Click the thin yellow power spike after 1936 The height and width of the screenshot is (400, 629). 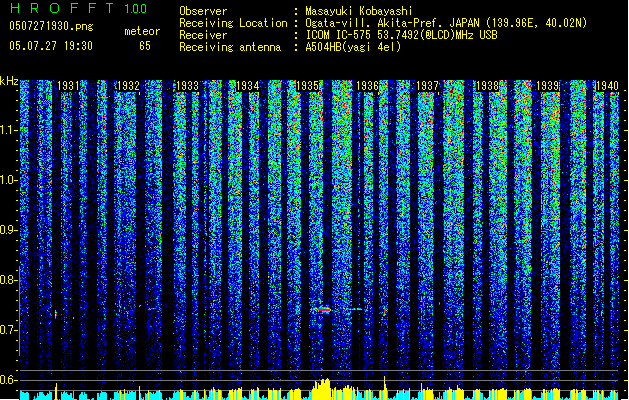point(385,388)
